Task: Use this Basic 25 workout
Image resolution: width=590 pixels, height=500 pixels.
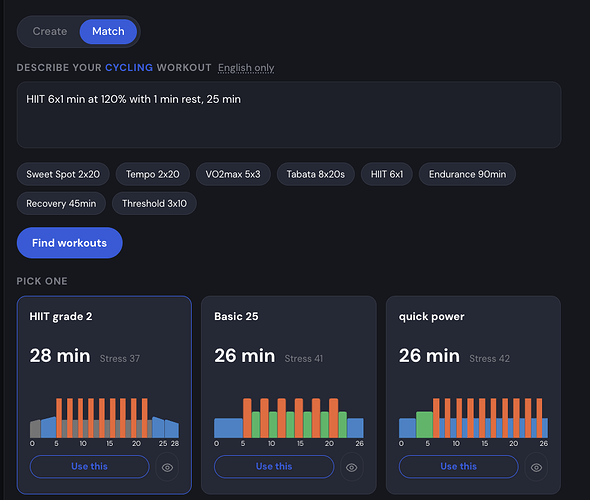Action: point(274,467)
